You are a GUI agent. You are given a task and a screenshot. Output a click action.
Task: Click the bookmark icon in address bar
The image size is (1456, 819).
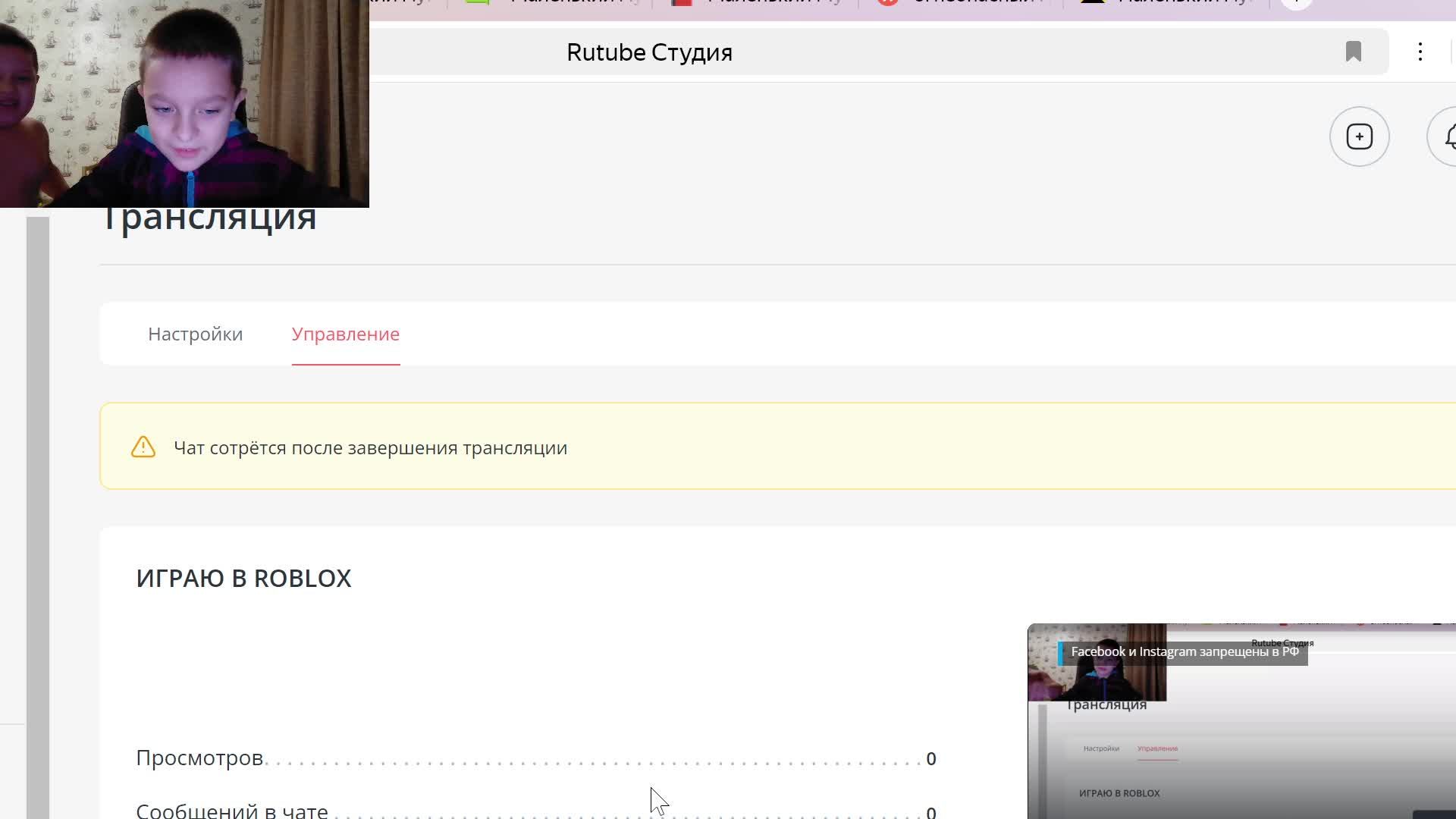pyautogui.click(x=1354, y=52)
